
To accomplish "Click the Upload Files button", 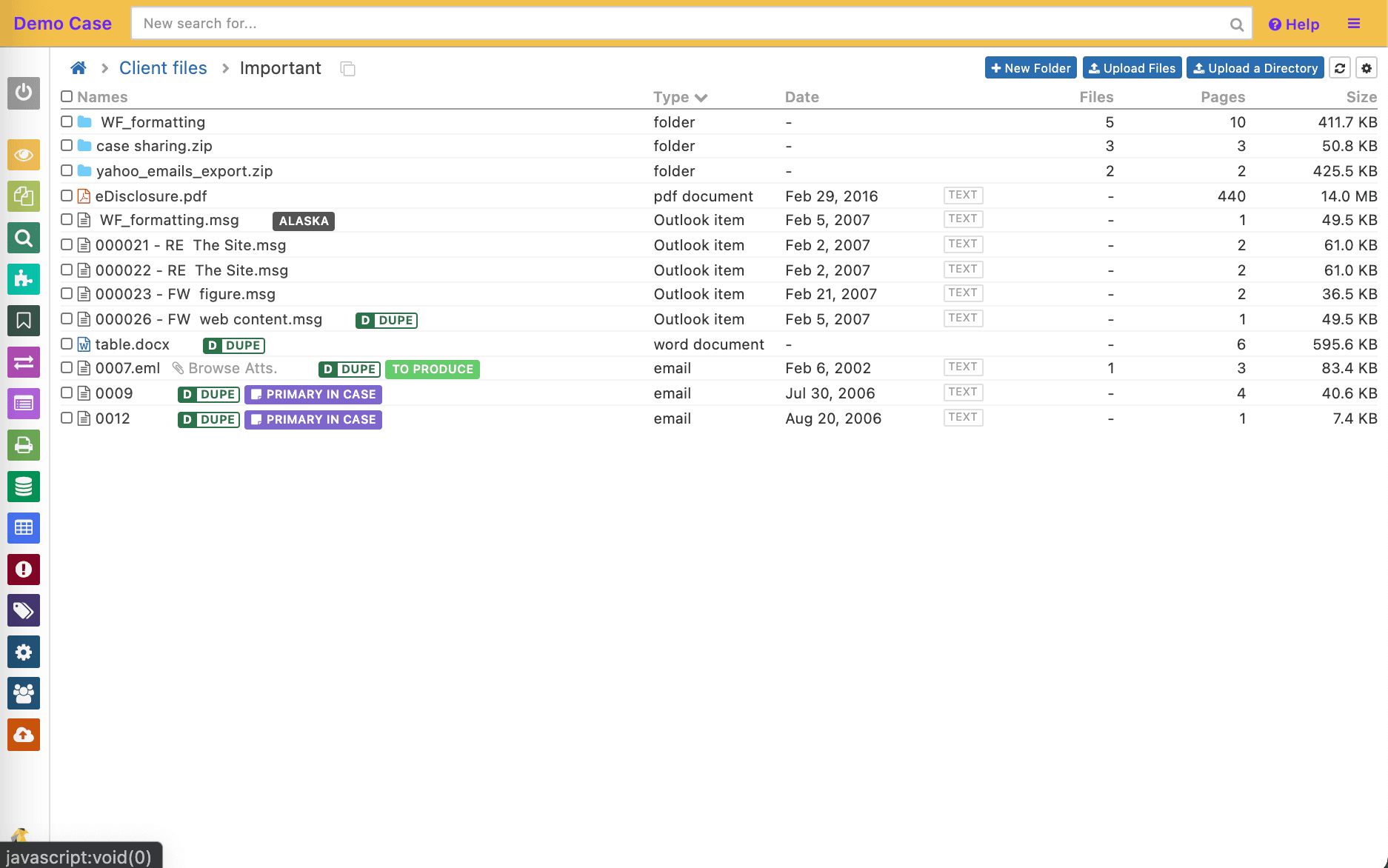I will 1132,68.
